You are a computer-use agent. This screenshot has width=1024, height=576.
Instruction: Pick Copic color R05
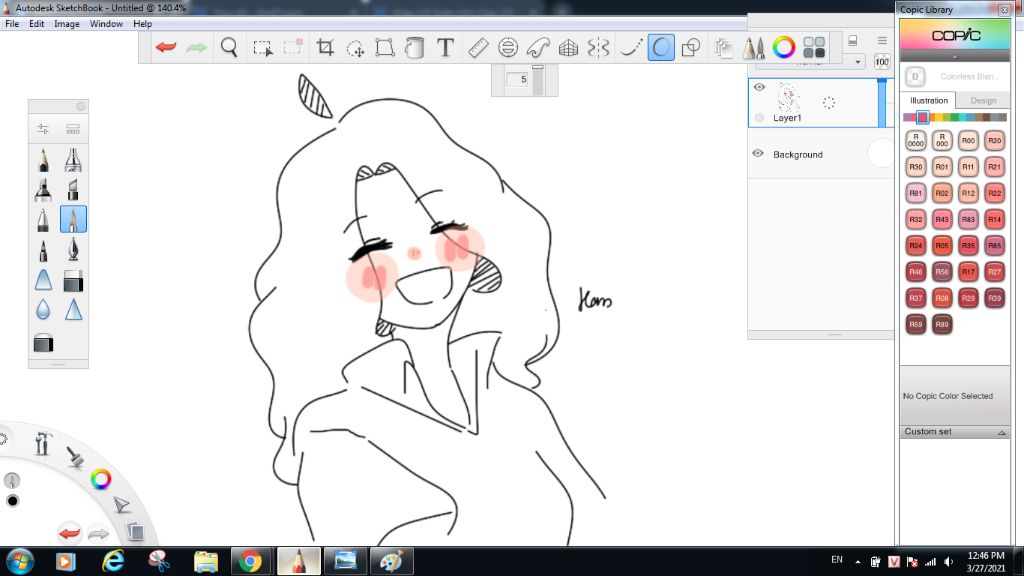[942, 246]
